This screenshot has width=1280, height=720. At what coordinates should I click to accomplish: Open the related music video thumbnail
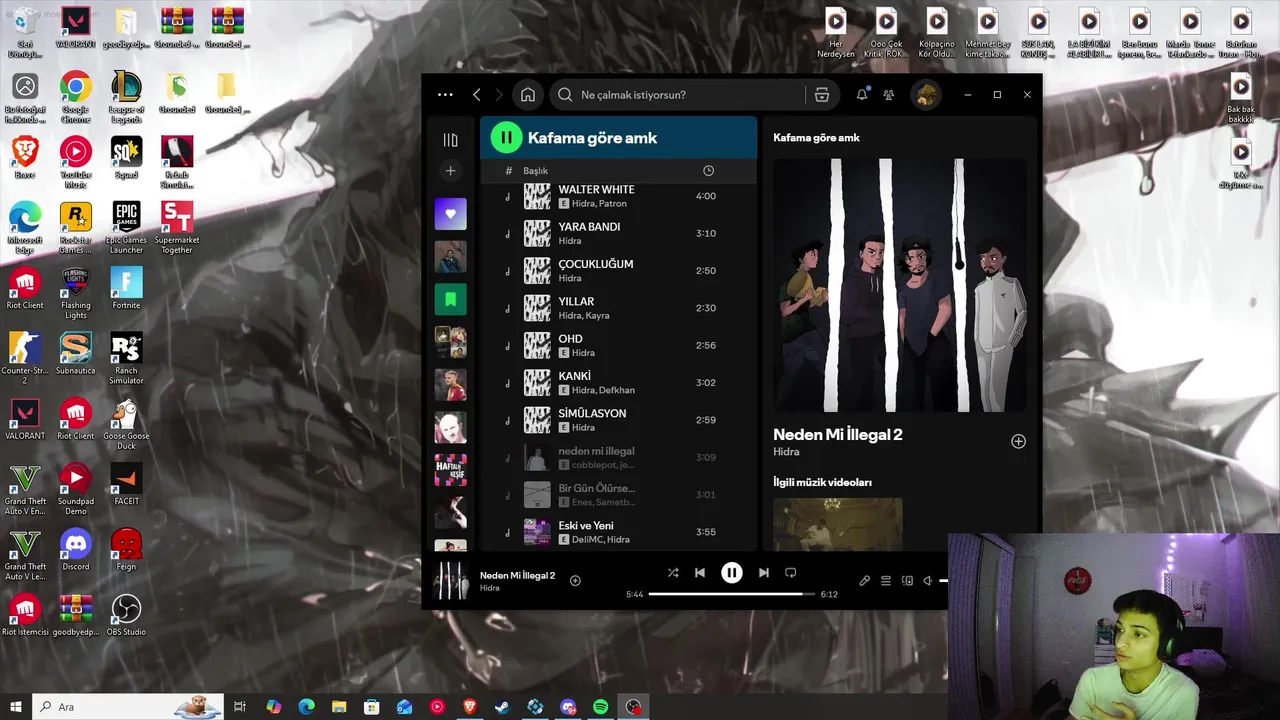tap(838, 524)
